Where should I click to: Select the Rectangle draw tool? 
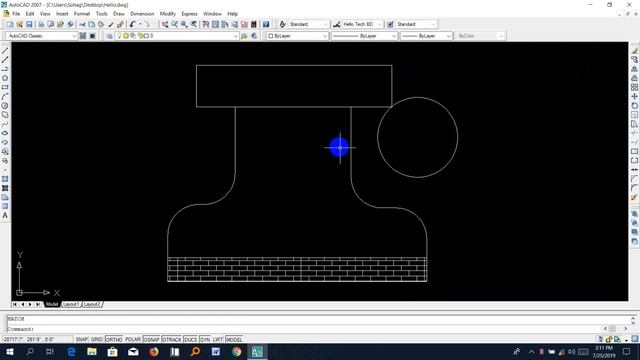click(x=5, y=87)
